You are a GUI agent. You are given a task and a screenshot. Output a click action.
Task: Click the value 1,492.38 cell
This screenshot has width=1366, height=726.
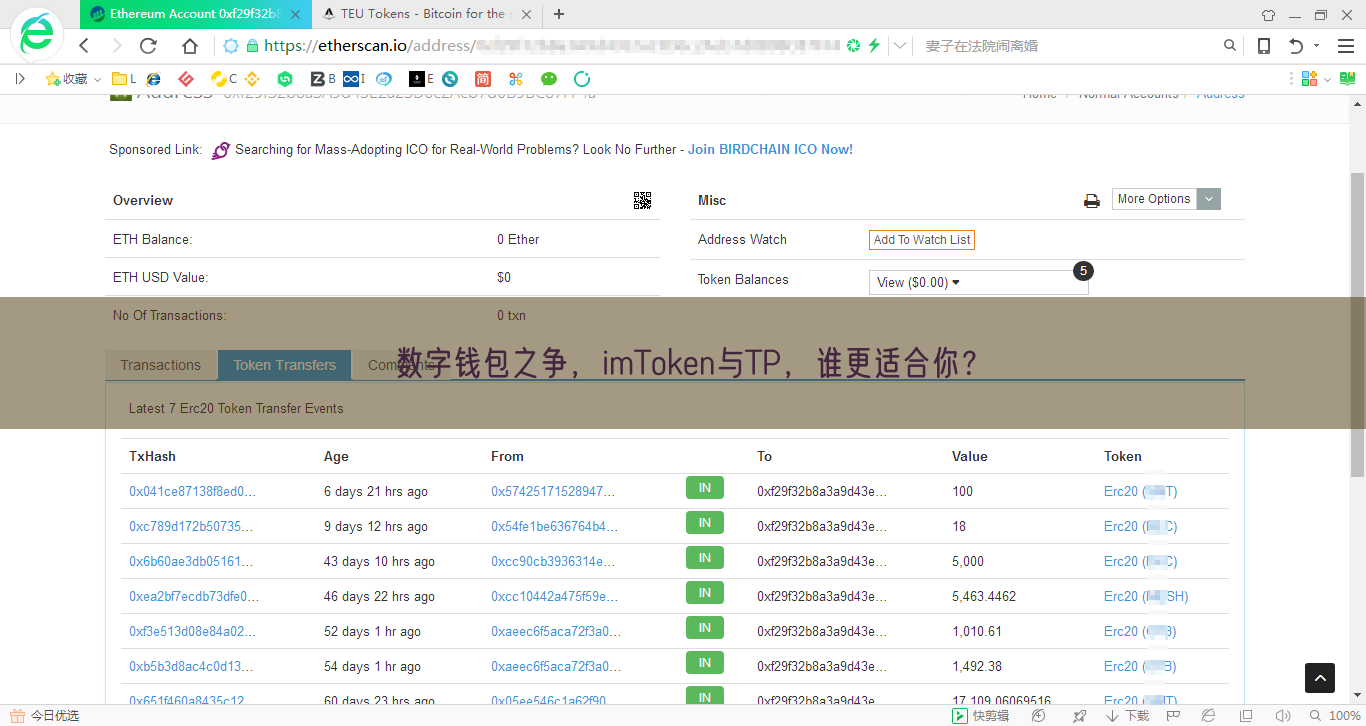coord(977,666)
